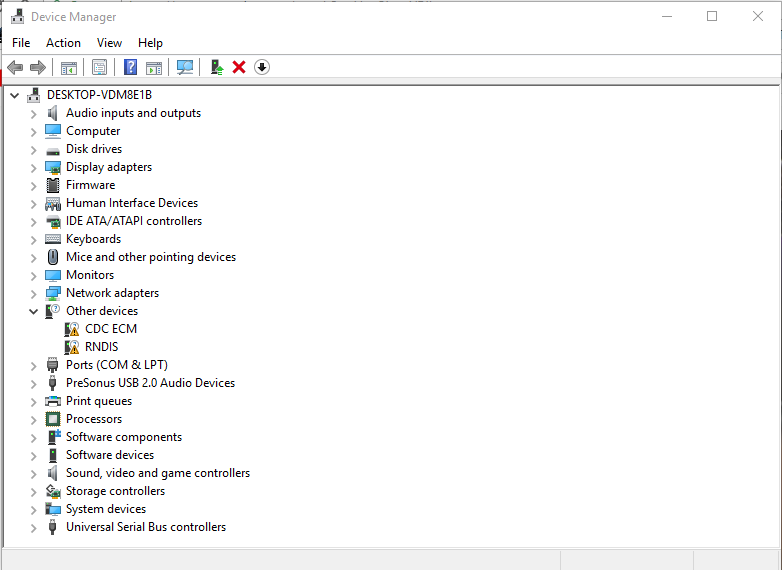Click the Disable device down-arrow icon

pos(262,67)
